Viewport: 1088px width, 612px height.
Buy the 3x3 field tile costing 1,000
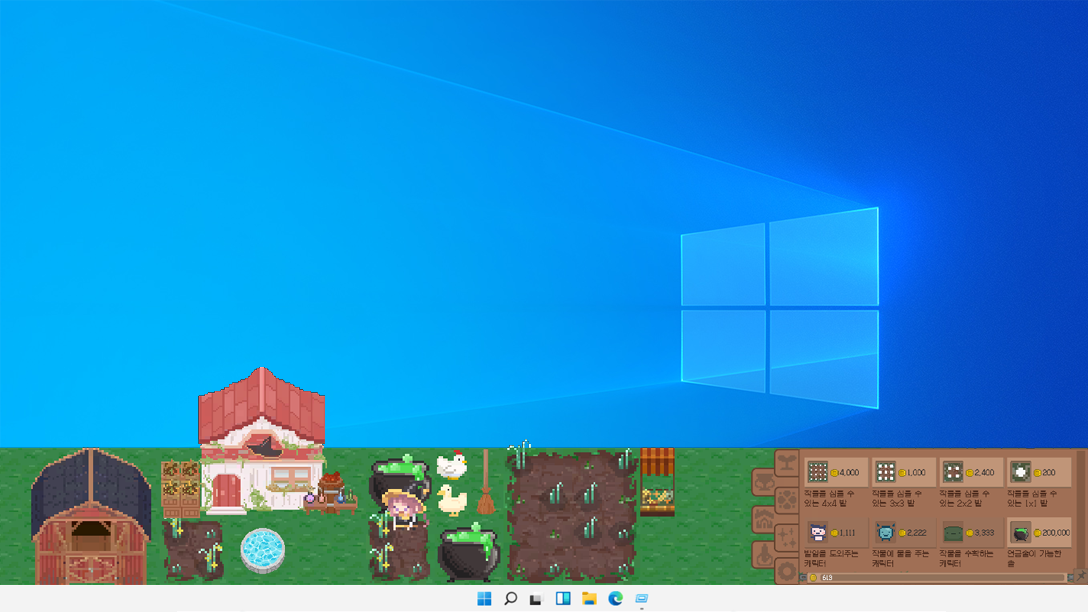click(x=903, y=473)
